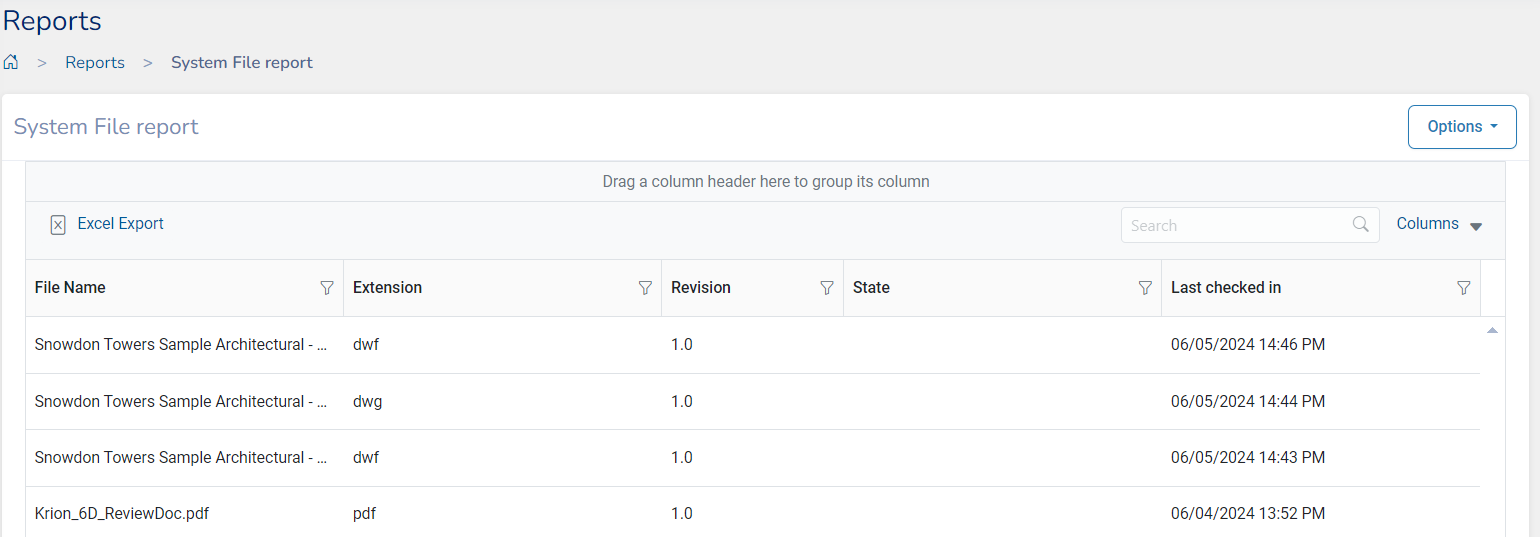Sort by Last checked in header
This screenshot has height=537, width=1540.
pos(1225,288)
